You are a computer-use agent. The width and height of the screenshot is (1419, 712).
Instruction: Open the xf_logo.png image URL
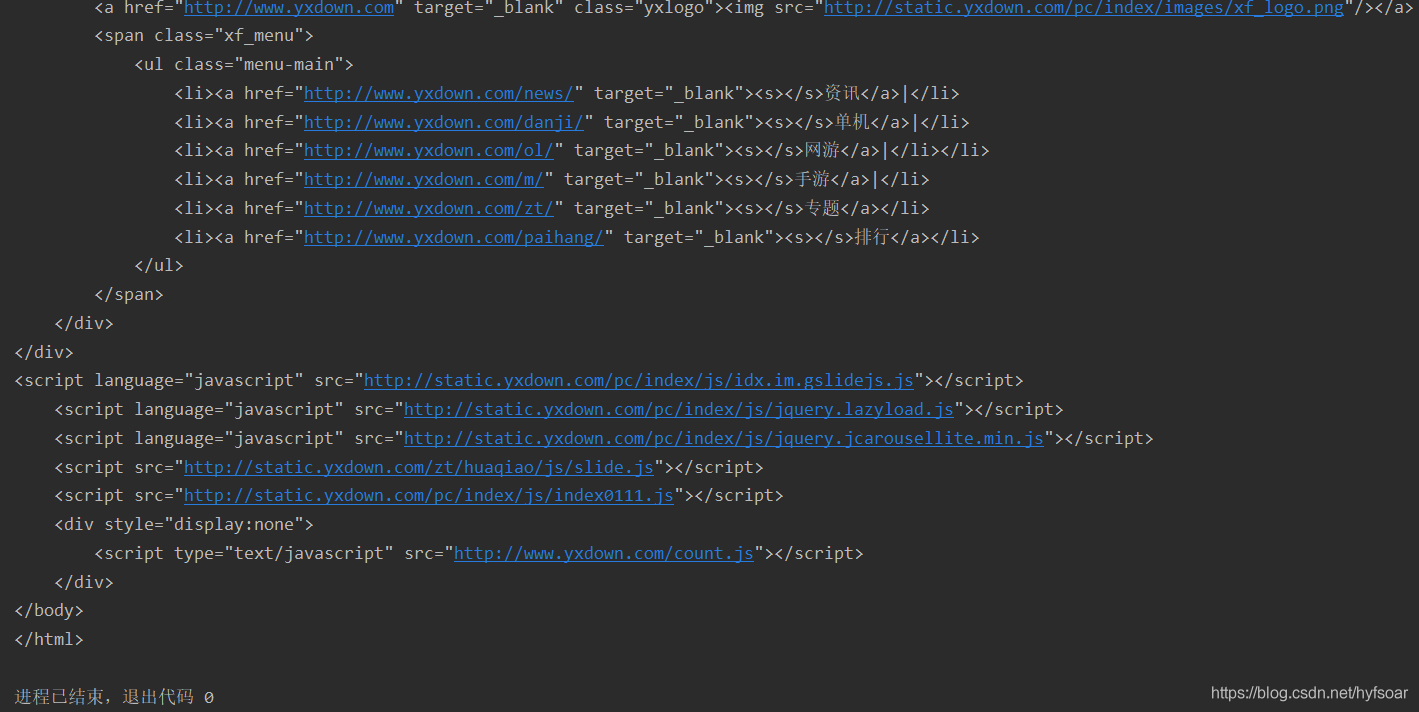coord(1084,8)
